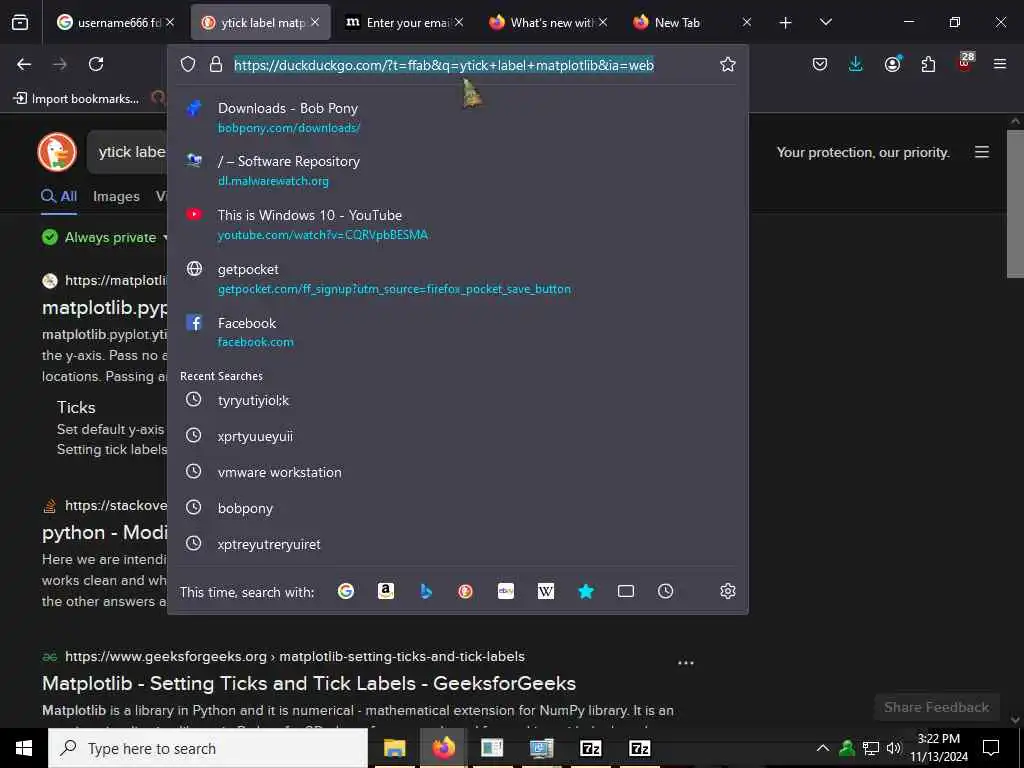Image resolution: width=1024 pixels, height=768 pixels.
Task: List all tabs dropdown arrow
Action: pos(825,23)
